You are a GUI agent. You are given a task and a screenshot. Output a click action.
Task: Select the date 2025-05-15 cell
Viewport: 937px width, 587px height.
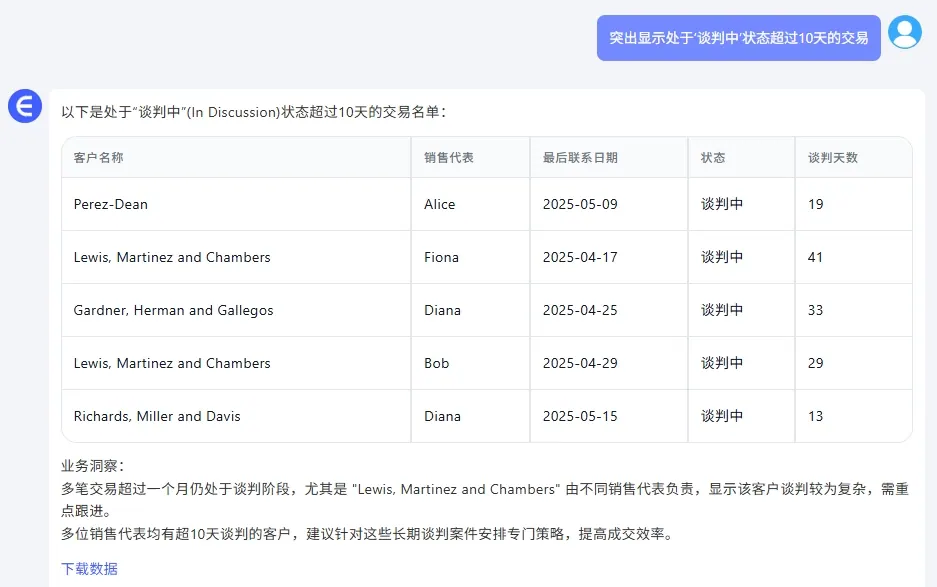click(x=609, y=416)
